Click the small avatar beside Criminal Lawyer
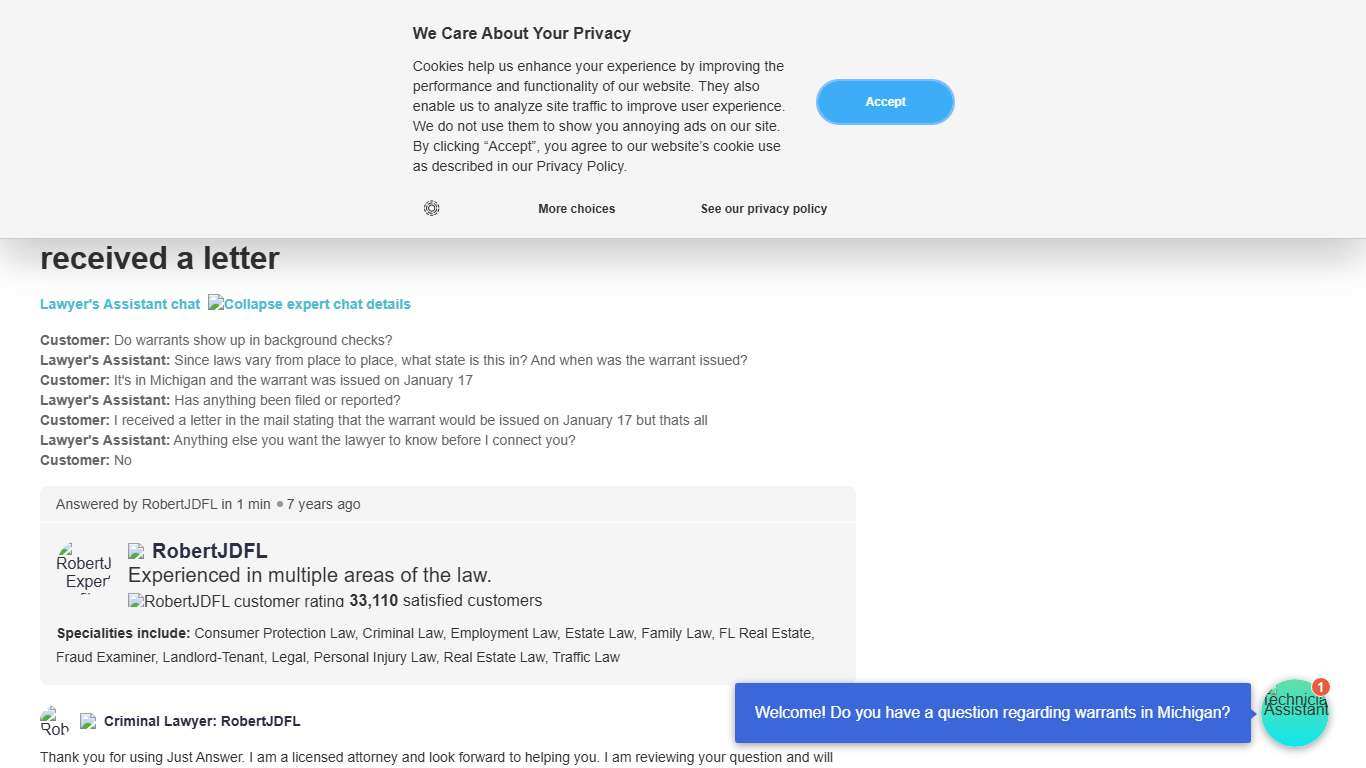The height and width of the screenshot is (768, 1366). click(55, 720)
